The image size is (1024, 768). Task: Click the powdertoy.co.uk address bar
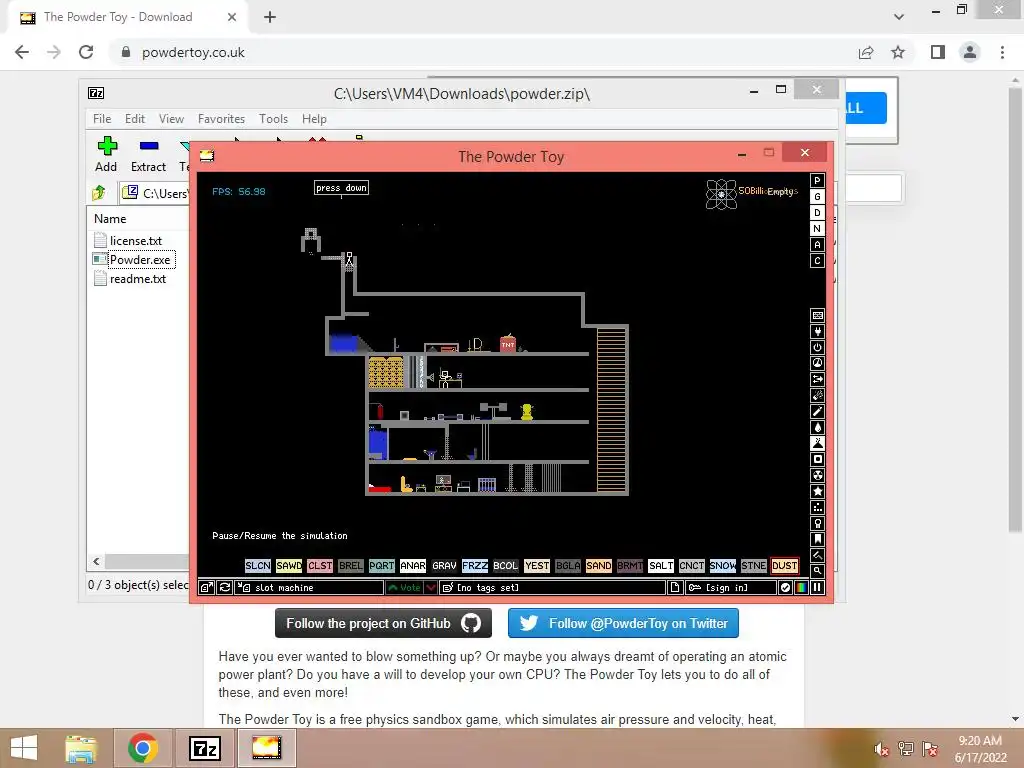pyautogui.click(x=193, y=52)
